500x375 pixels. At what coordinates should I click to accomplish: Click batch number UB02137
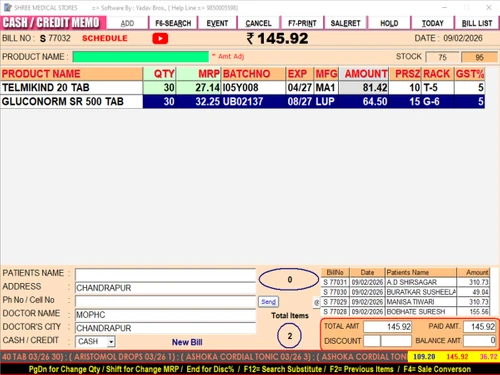pos(253,101)
